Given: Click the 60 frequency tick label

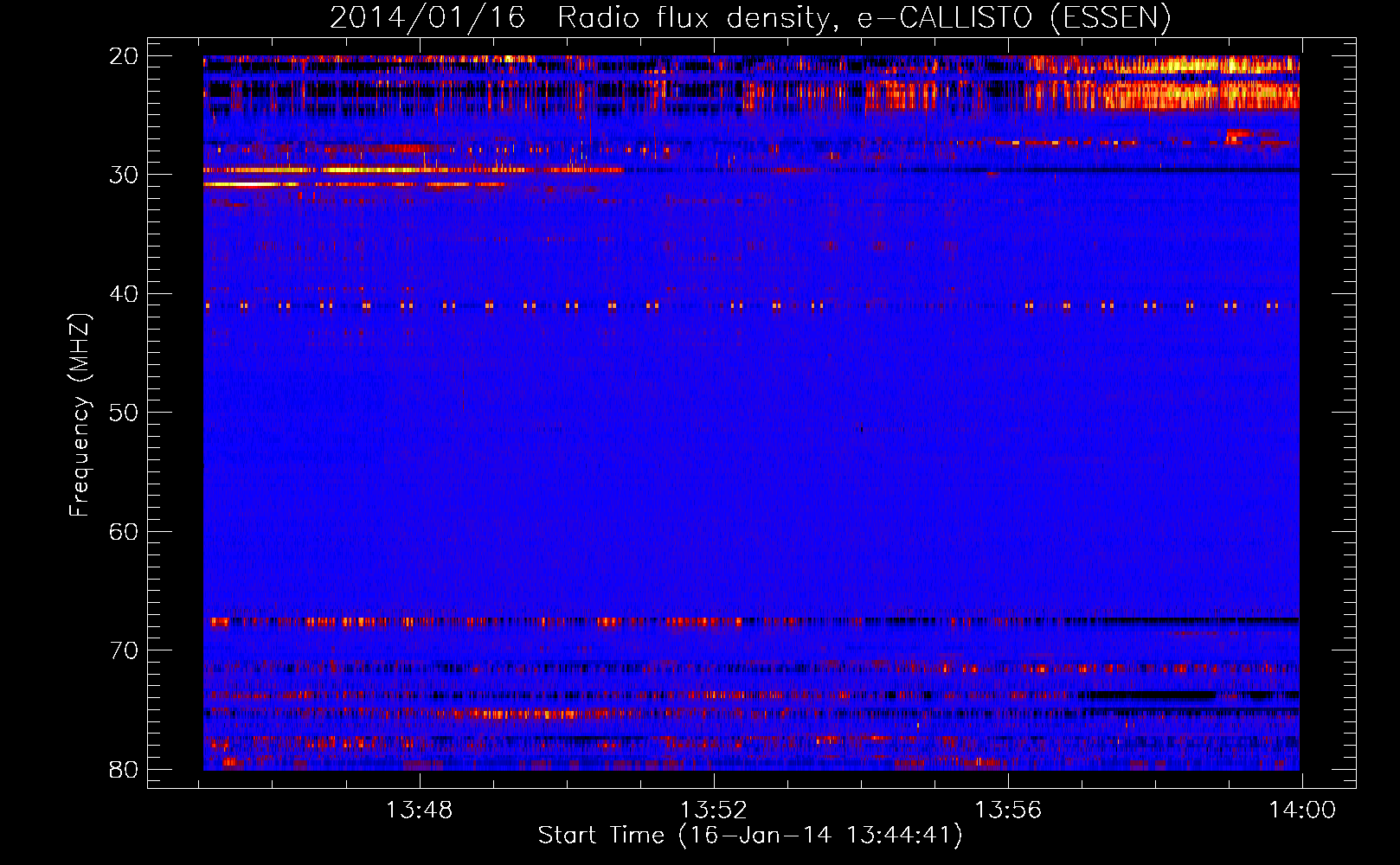Looking at the screenshot, I should coord(124,532).
